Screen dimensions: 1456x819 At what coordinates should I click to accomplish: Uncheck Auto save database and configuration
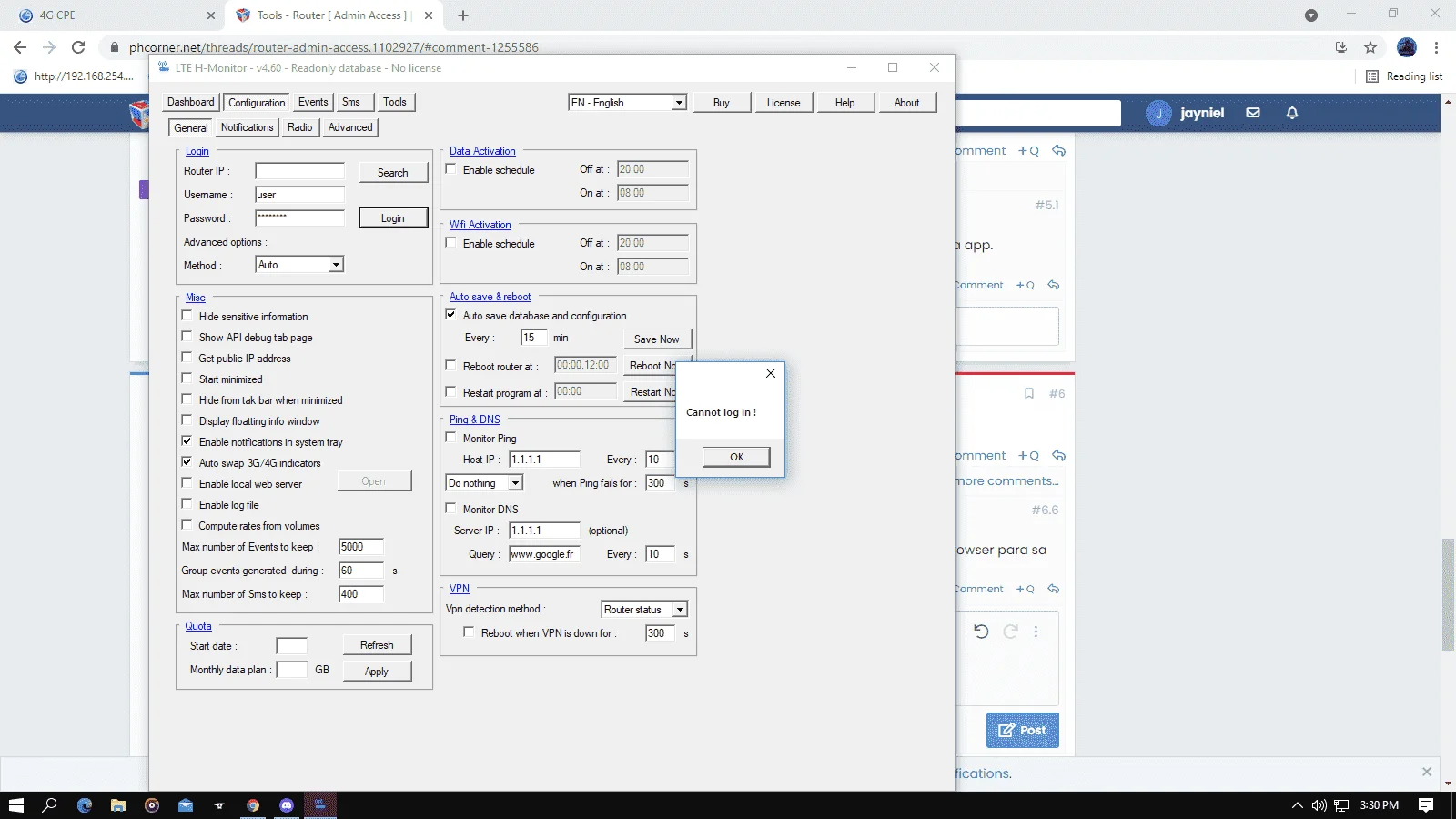pos(450,315)
